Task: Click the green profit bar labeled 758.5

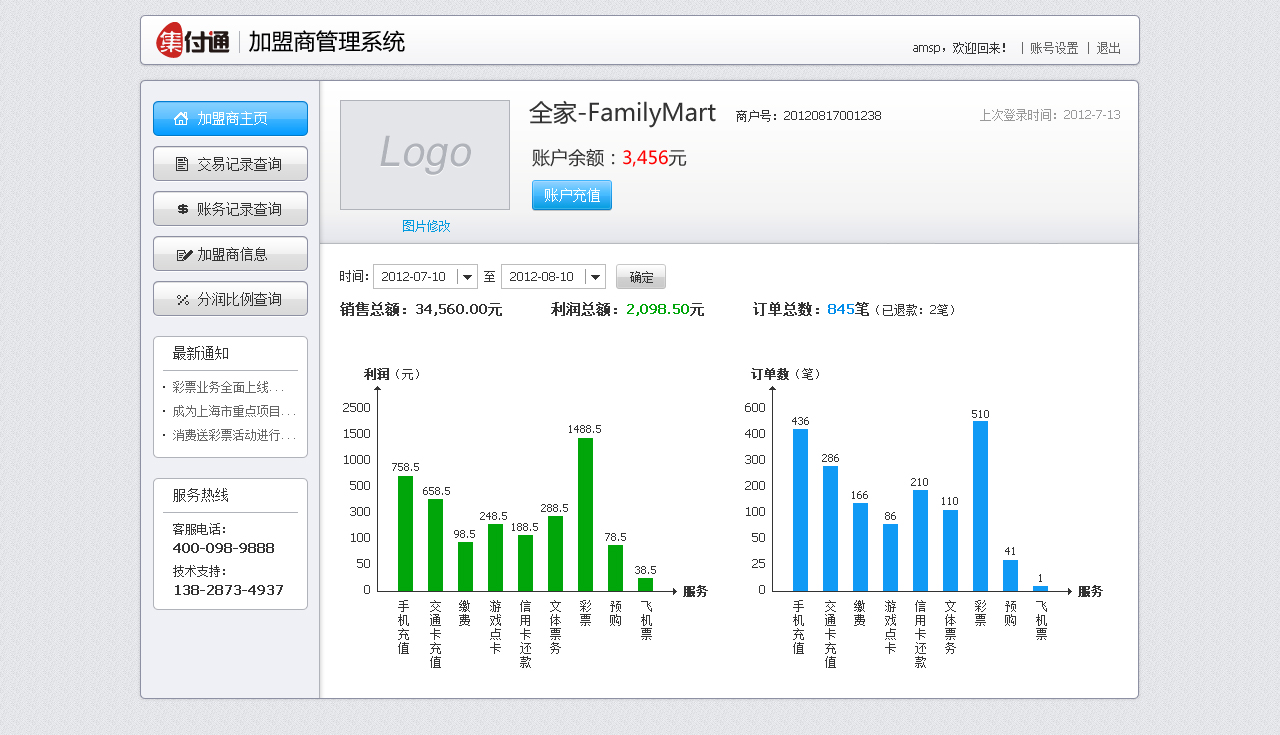Action: [405, 533]
